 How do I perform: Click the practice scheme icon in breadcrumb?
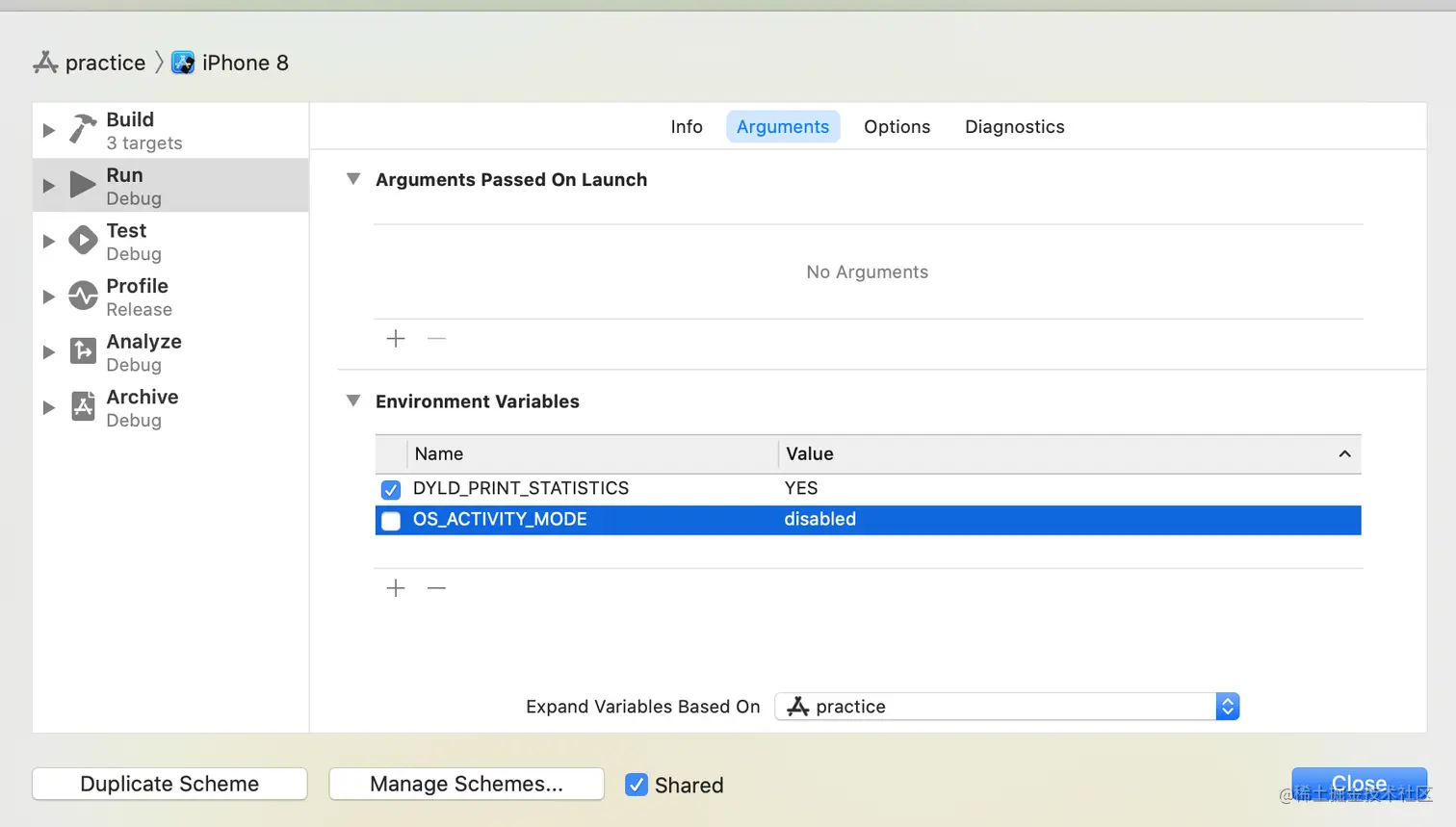click(45, 63)
